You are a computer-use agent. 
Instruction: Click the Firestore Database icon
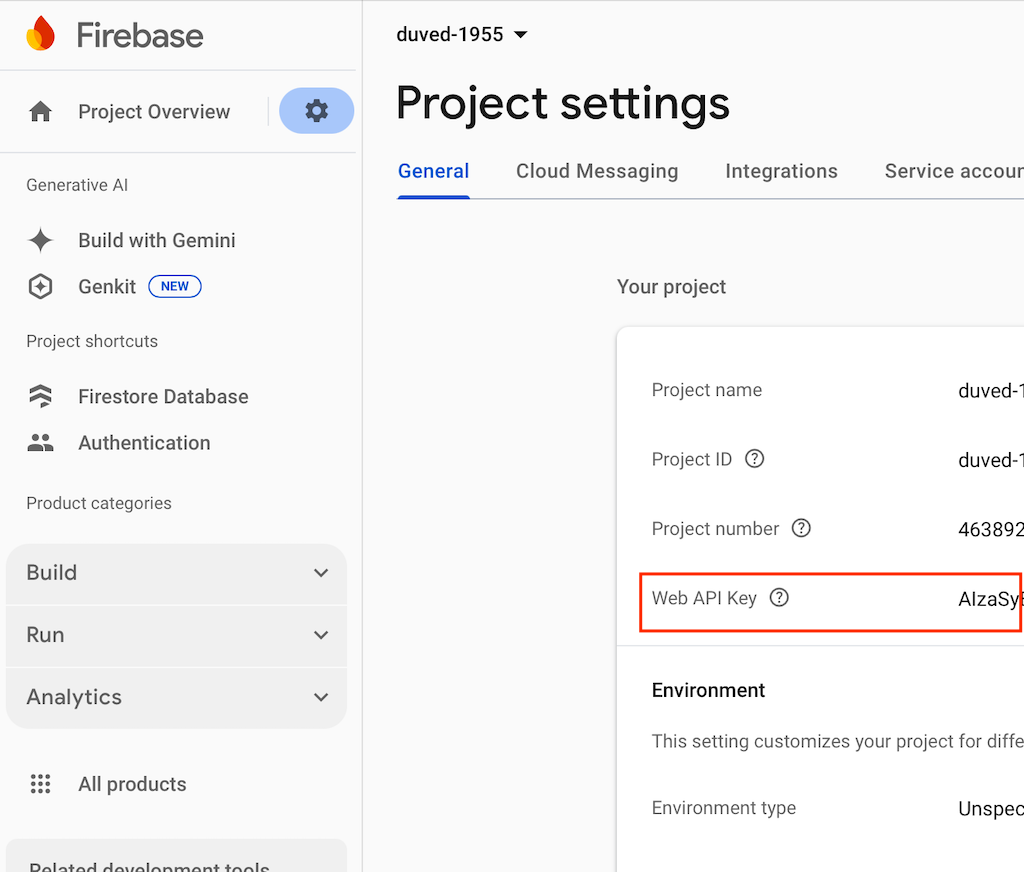tap(40, 396)
